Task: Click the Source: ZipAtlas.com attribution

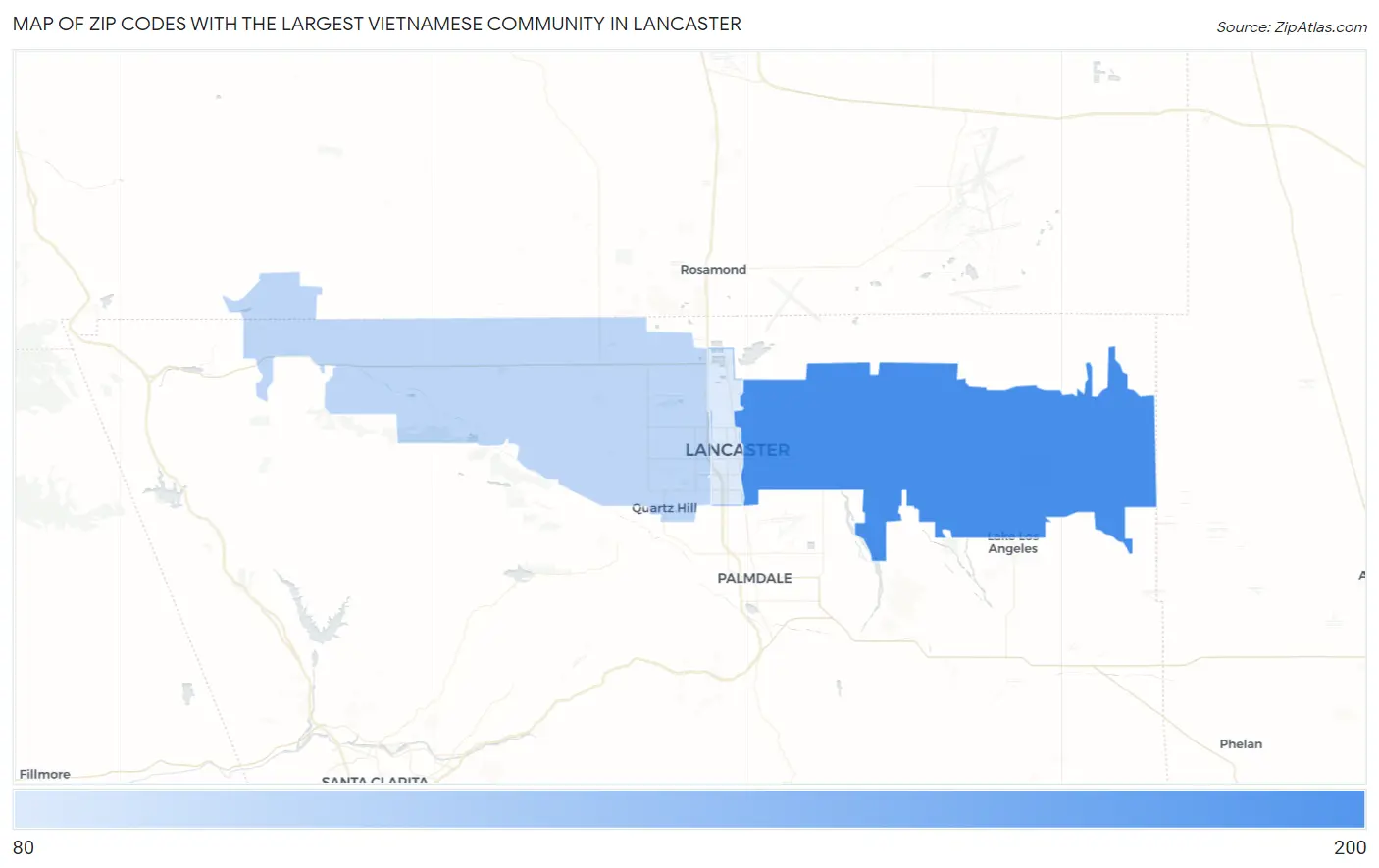Action: click(1292, 27)
